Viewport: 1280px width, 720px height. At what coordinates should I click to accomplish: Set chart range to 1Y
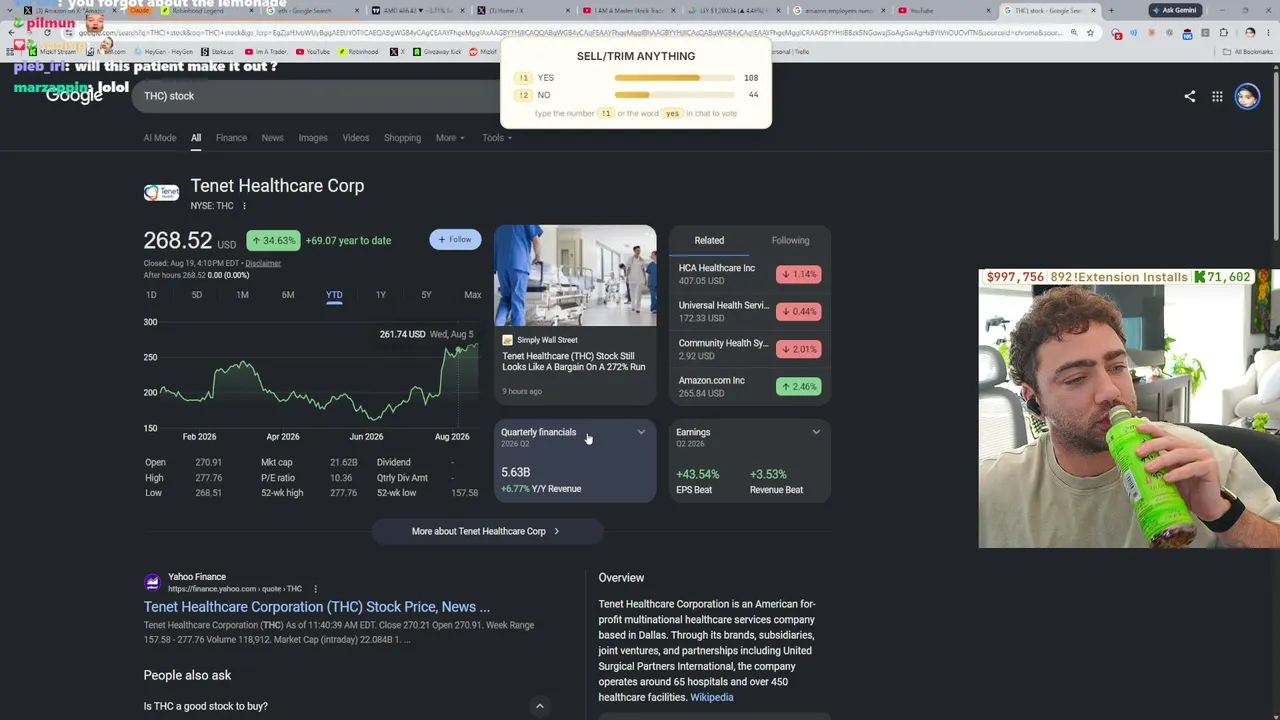(x=380, y=295)
